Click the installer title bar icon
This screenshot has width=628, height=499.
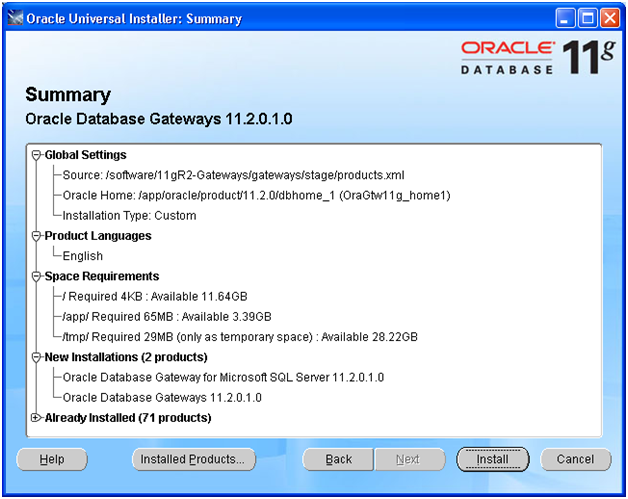click(15, 18)
